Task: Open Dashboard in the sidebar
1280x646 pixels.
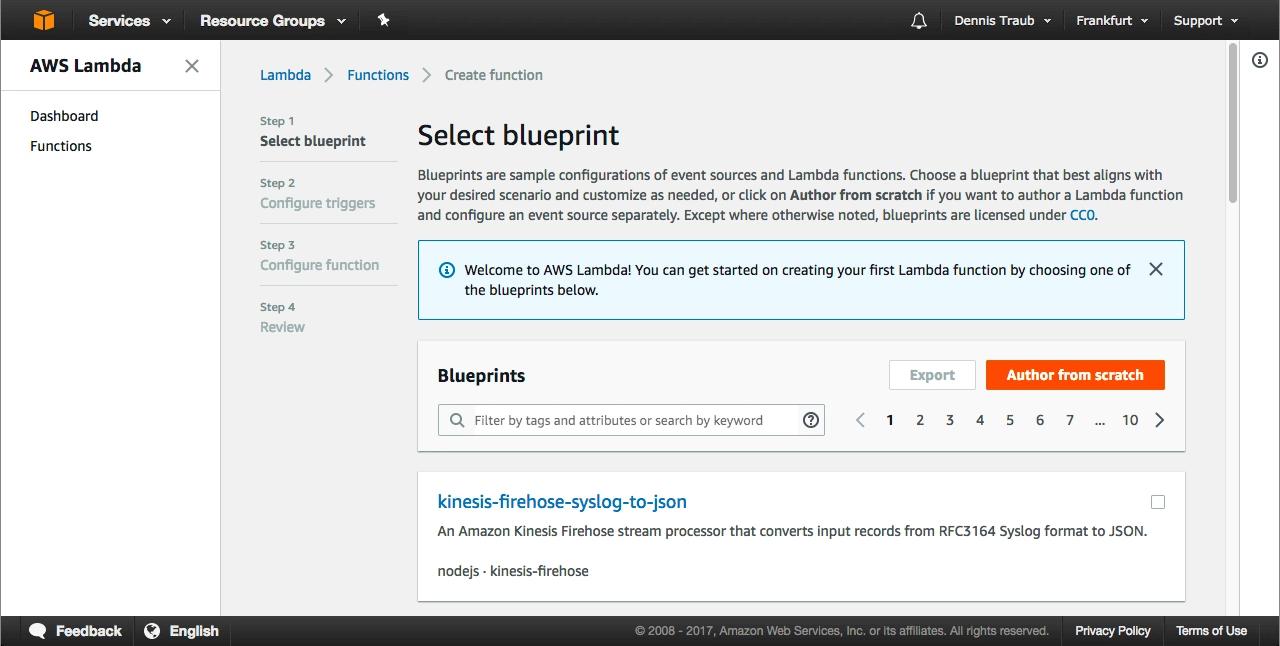Action: click(x=64, y=116)
